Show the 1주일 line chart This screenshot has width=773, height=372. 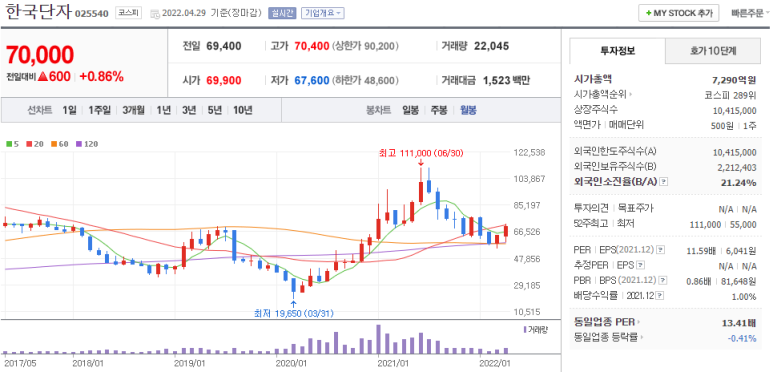[x=100, y=110]
